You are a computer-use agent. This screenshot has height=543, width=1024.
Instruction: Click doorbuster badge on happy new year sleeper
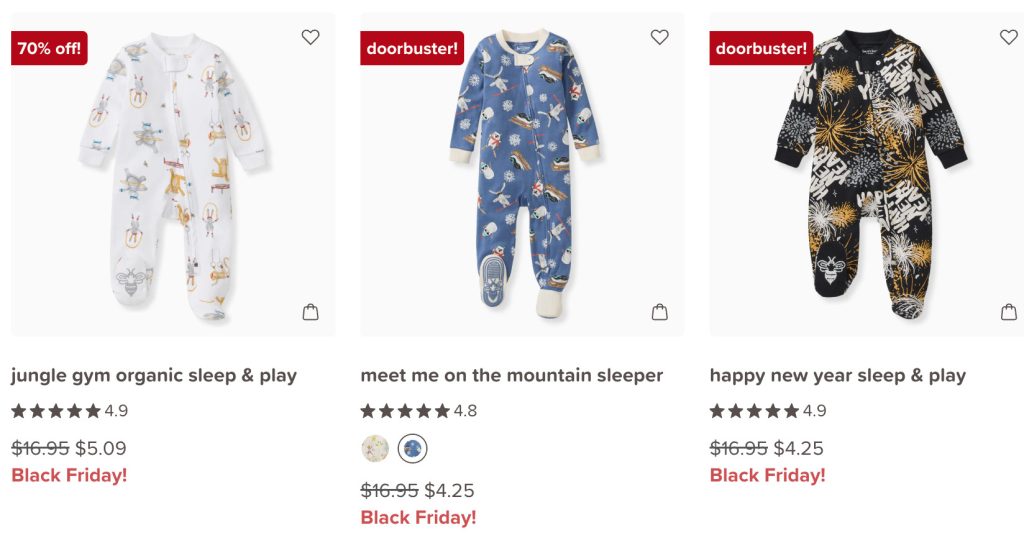761,48
